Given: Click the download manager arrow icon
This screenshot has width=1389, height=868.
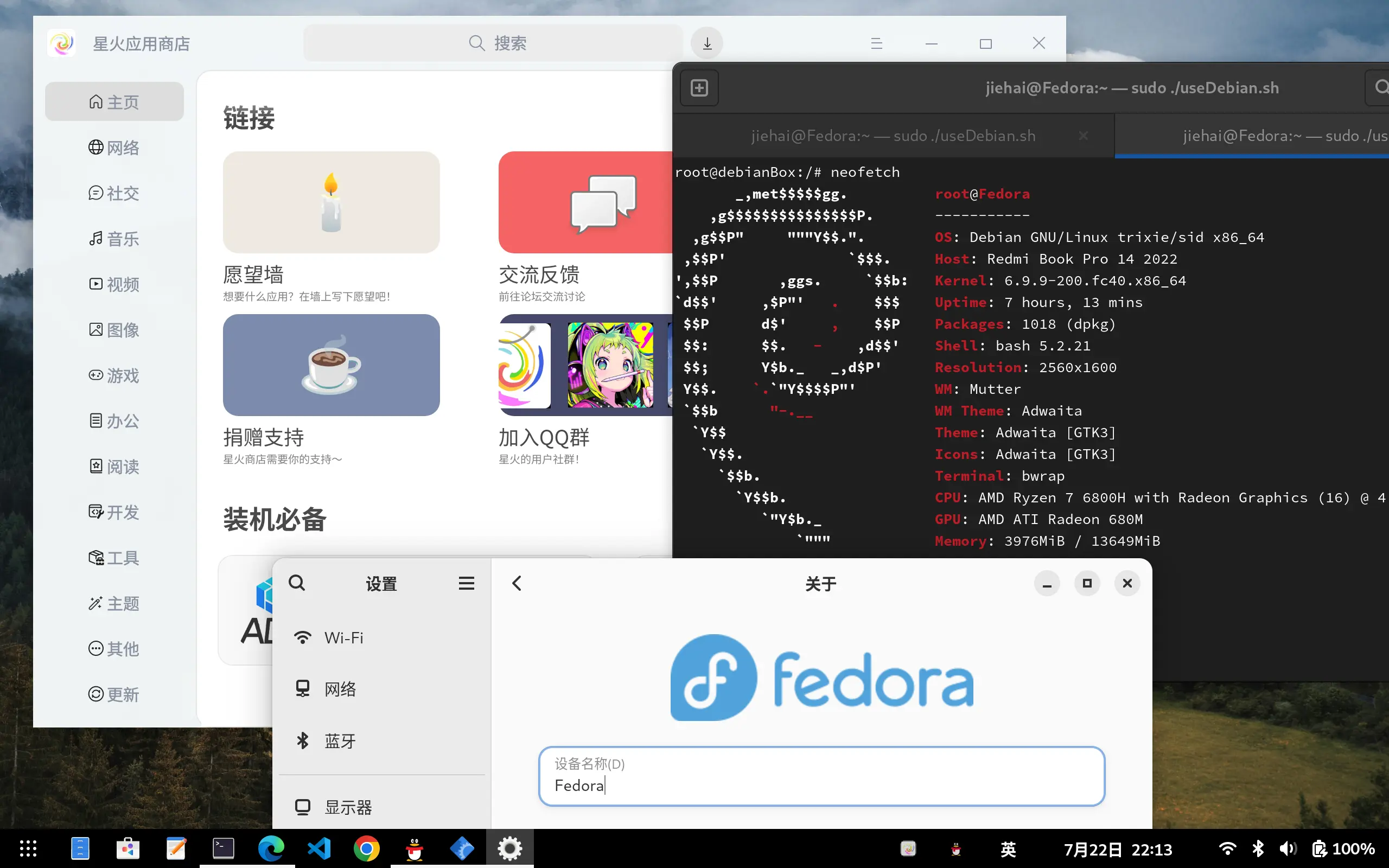Looking at the screenshot, I should point(707,43).
